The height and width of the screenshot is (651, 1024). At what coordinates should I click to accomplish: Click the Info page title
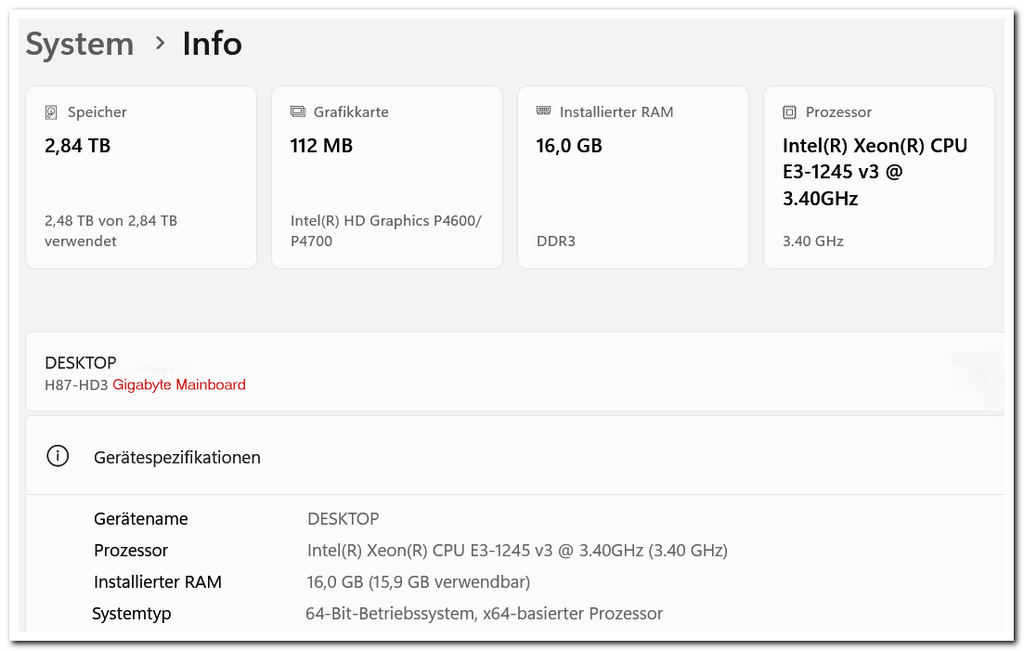(x=212, y=44)
